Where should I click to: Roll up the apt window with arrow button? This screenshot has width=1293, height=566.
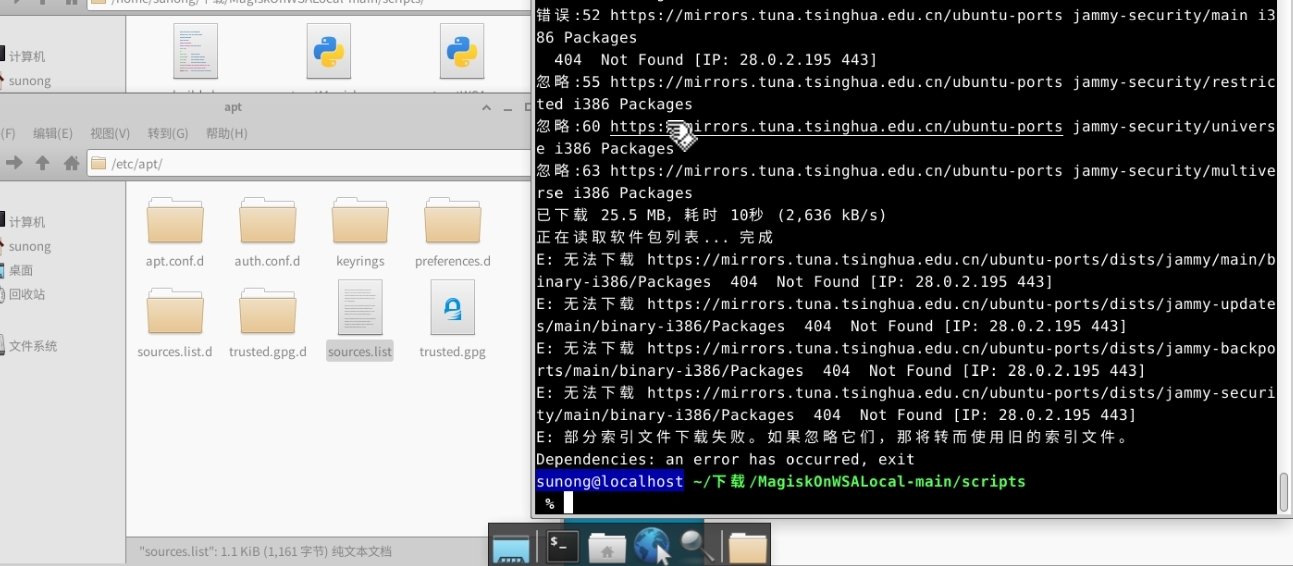486,107
